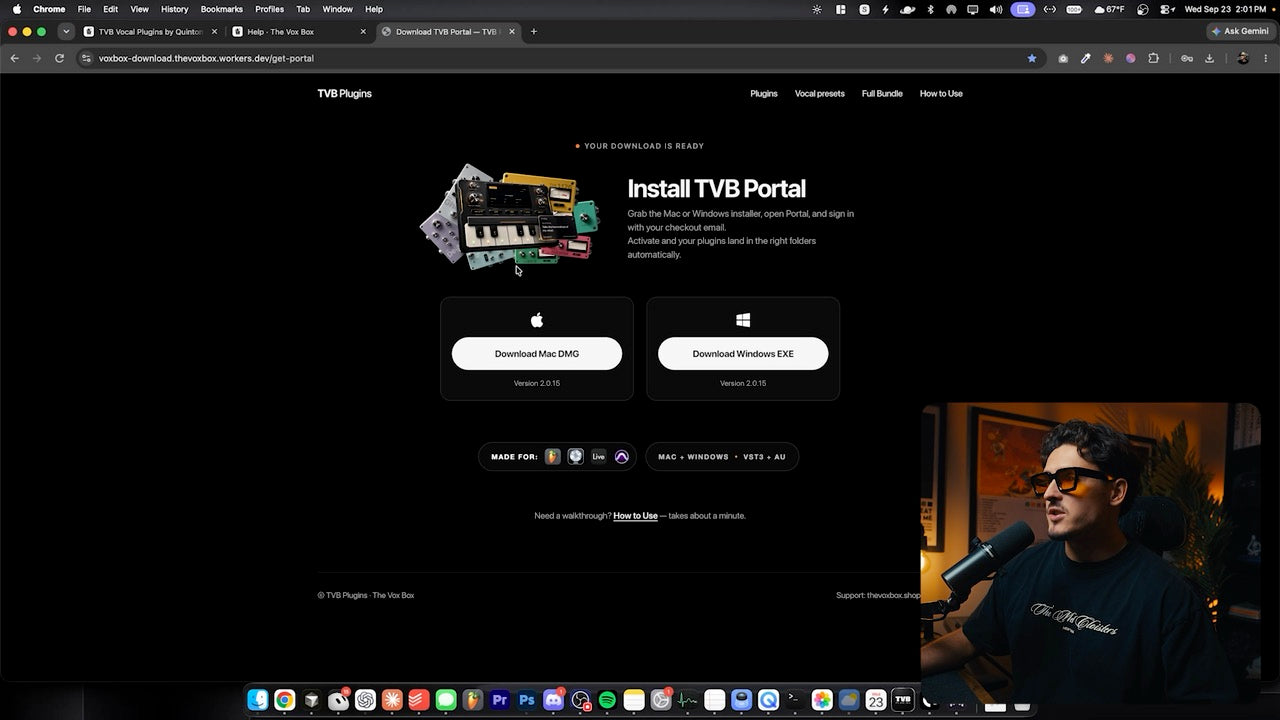Click the purple DAW icon in Made For
This screenshot has width=1280, height=720.
[621, 457]
